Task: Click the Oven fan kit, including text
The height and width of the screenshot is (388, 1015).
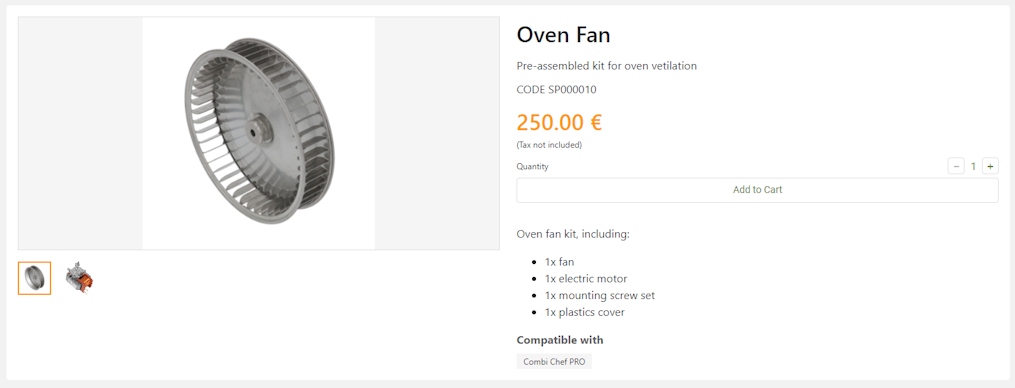Action: coord(573,234)
